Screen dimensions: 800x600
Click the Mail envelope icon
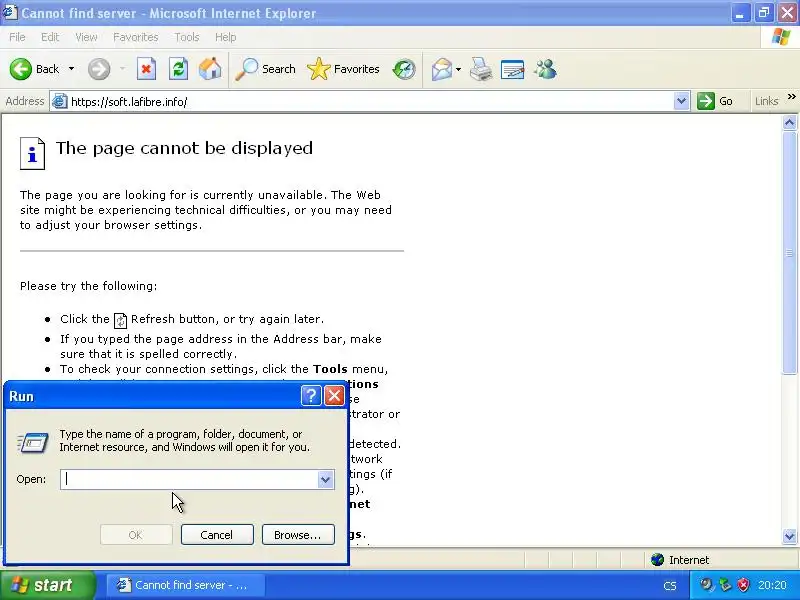pos(442,69)
